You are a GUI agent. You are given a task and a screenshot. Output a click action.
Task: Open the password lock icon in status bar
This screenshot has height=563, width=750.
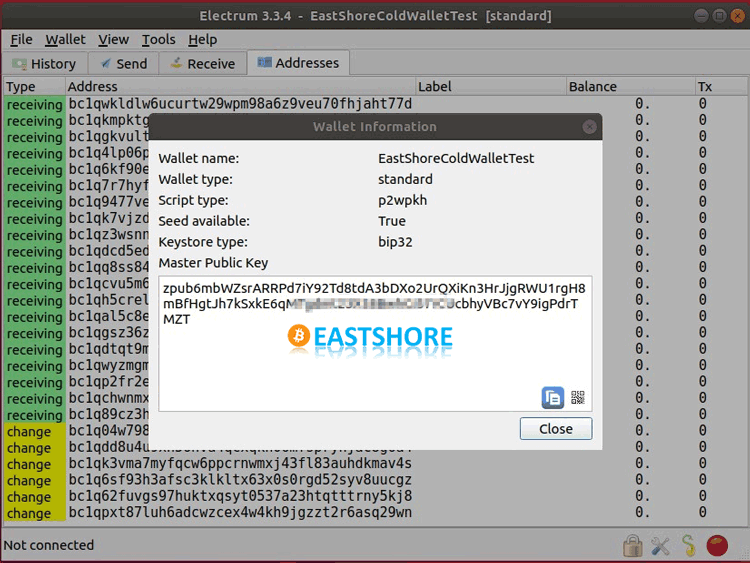[632, 545]
